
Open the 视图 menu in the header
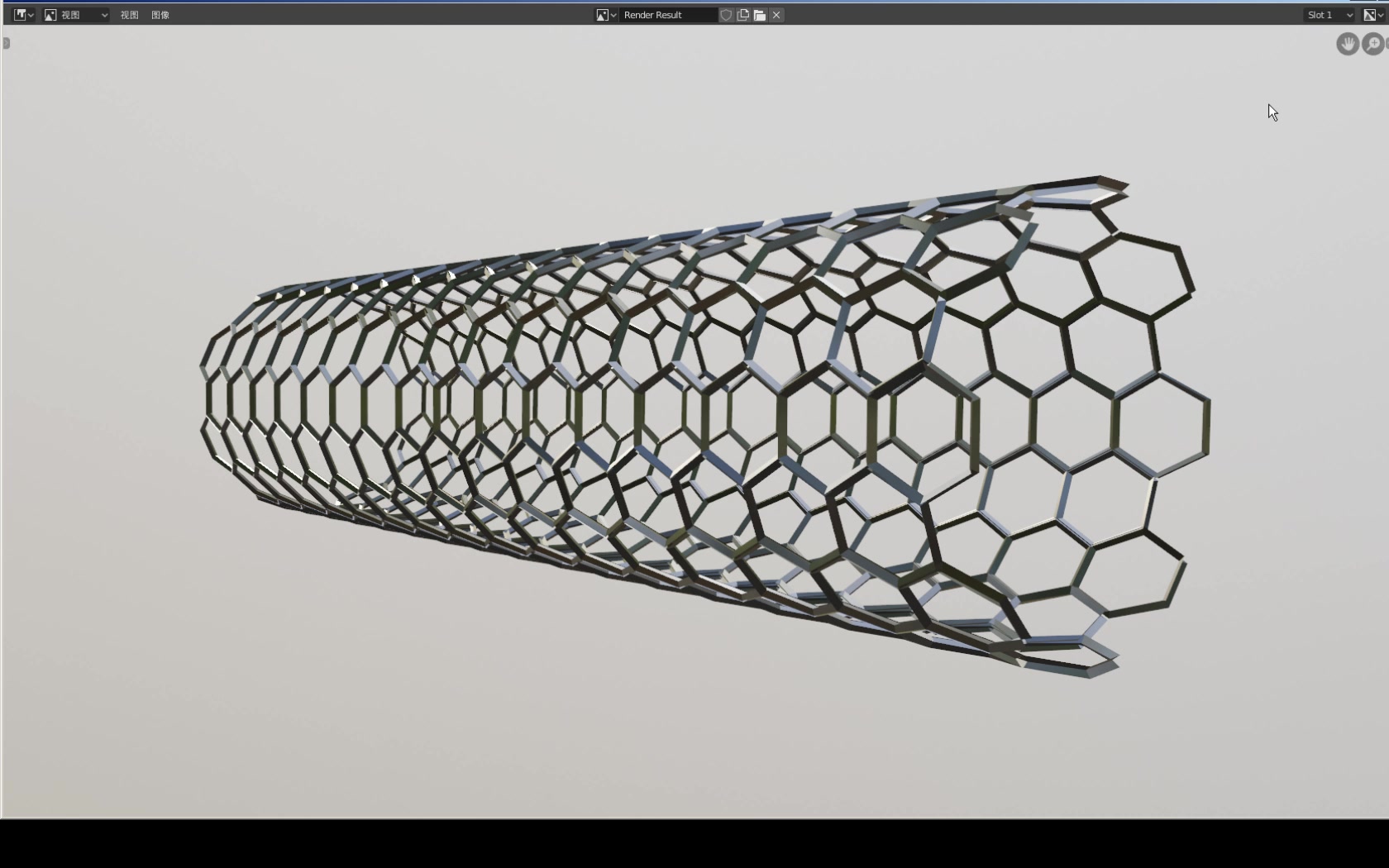tap(129, 15)
